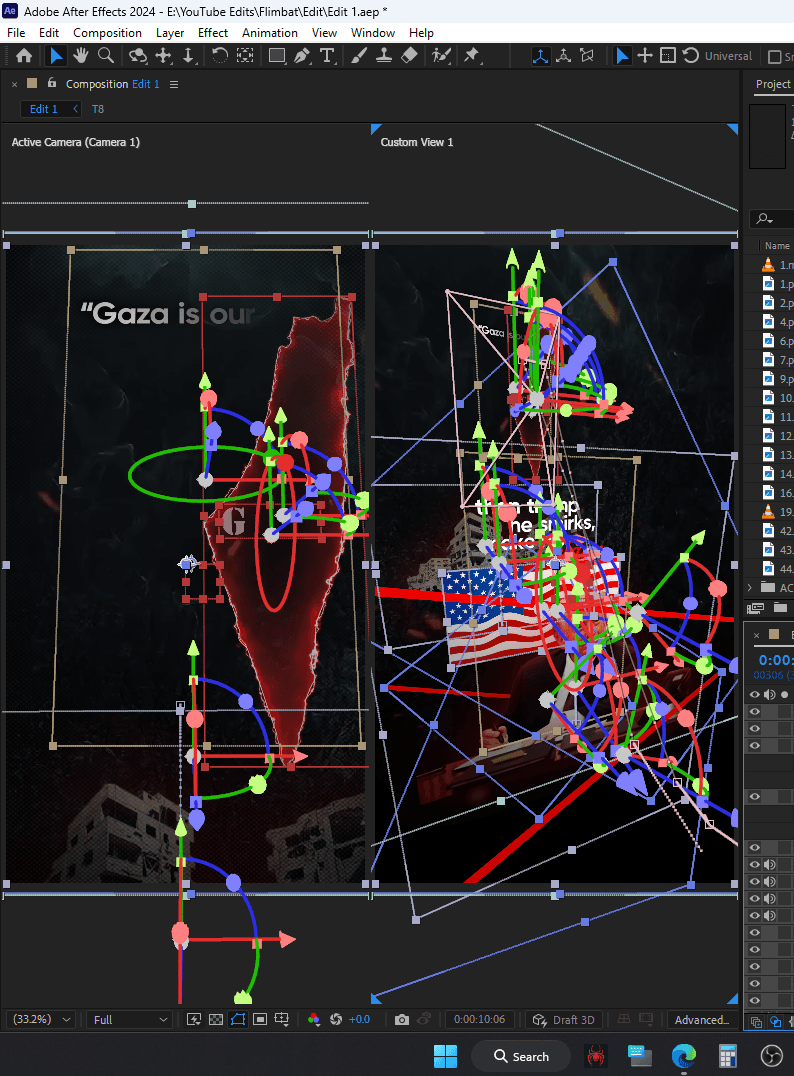Click the Home icon in the toolbar
794x1076 pixels.
pos(24,56)
